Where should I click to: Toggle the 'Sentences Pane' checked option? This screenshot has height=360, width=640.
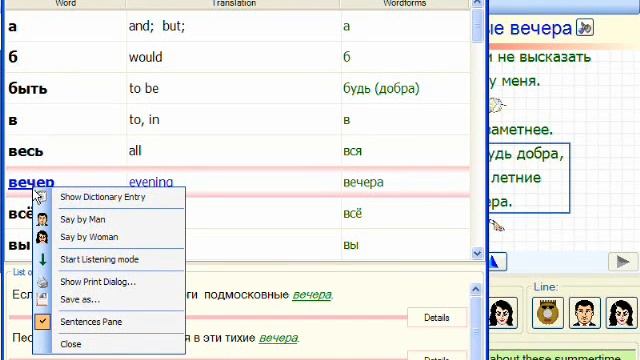click(91, 322)
